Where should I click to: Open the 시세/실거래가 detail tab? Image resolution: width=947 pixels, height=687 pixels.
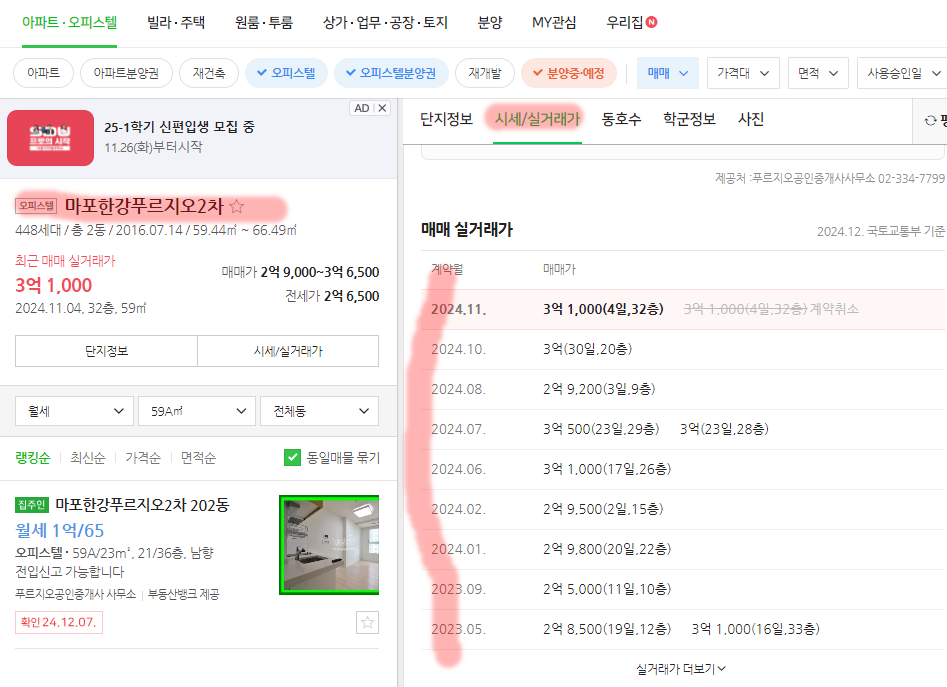[x=537, y=119]
